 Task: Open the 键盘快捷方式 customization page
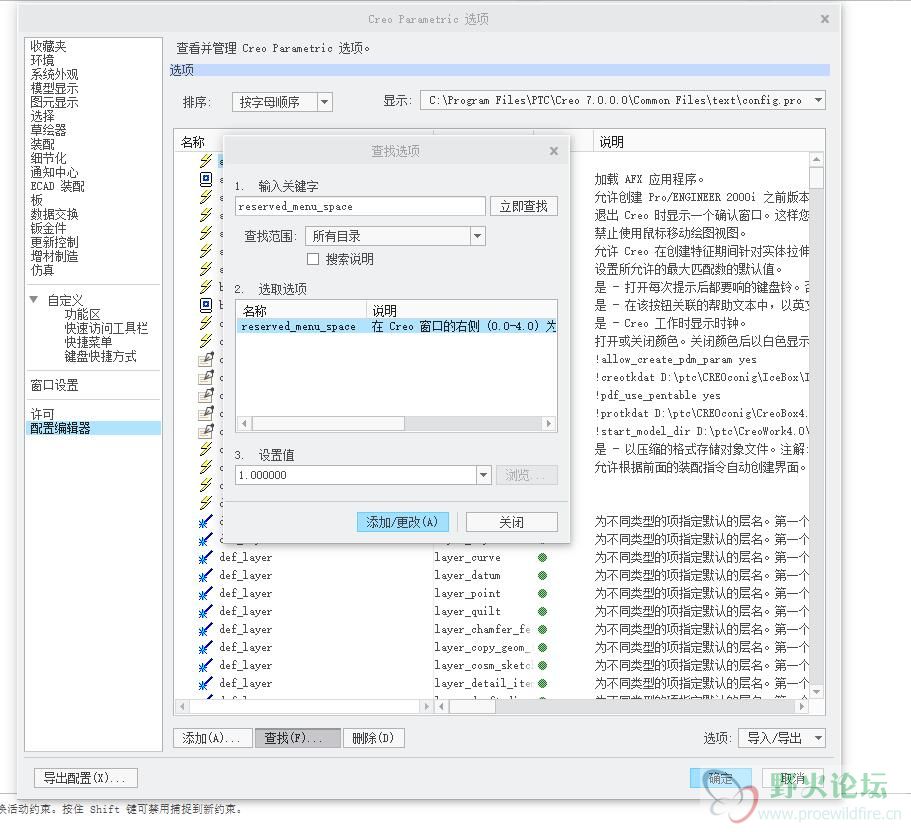click(101, 356)
